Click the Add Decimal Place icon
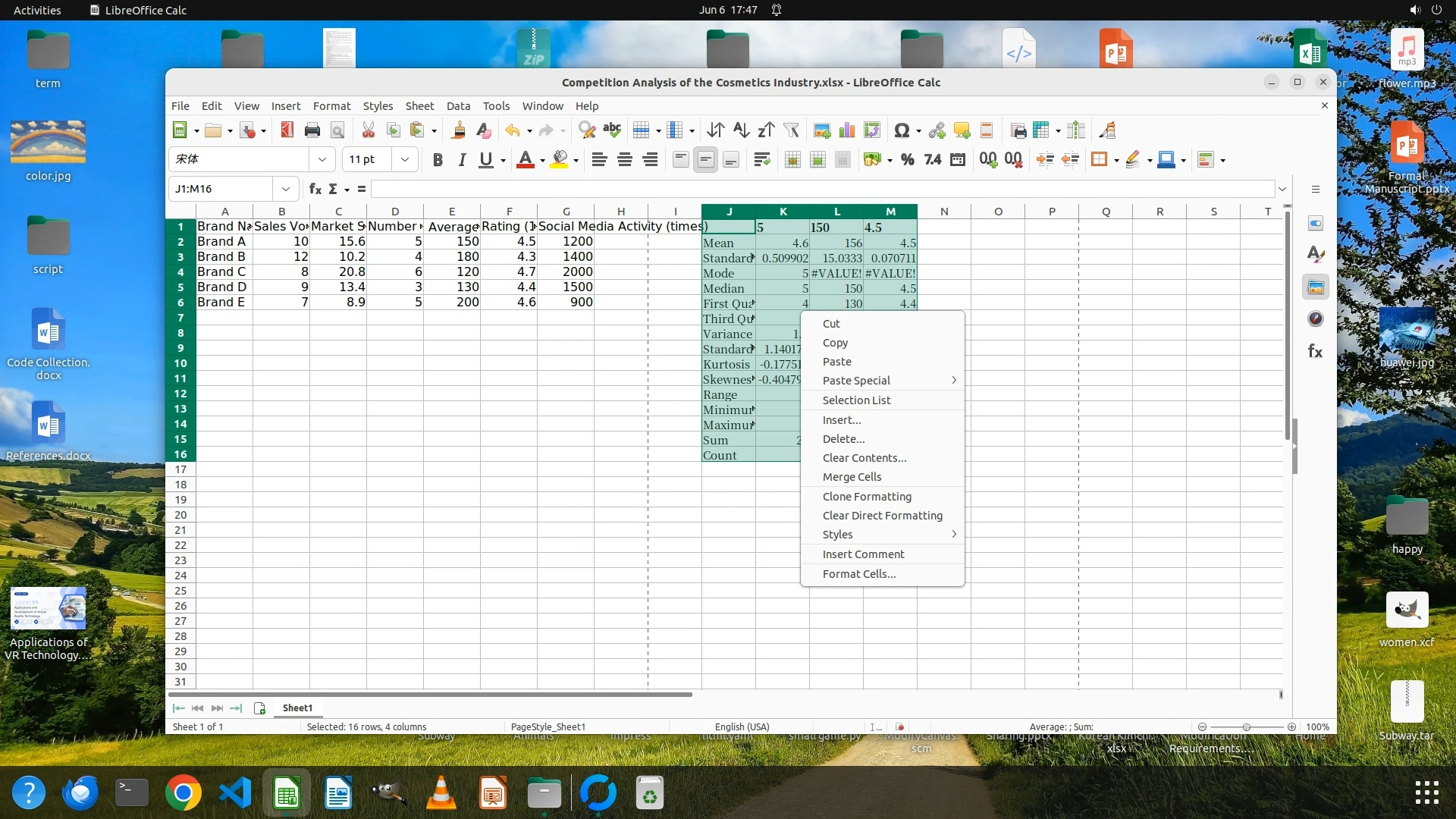This screenshot has width=1456, height=819. tap(987, 160)
